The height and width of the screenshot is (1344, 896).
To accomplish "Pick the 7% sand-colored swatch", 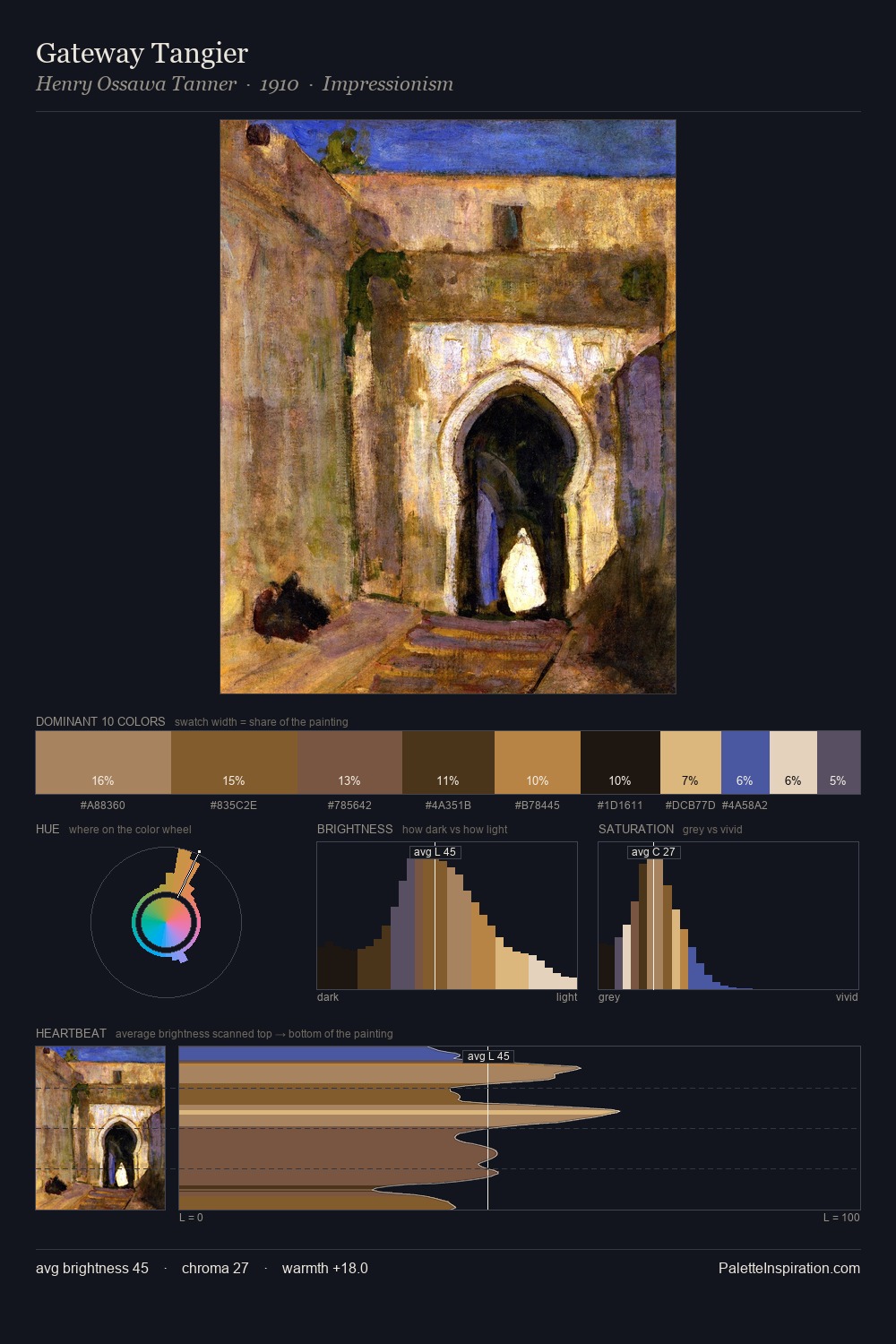I will [691, 762].
